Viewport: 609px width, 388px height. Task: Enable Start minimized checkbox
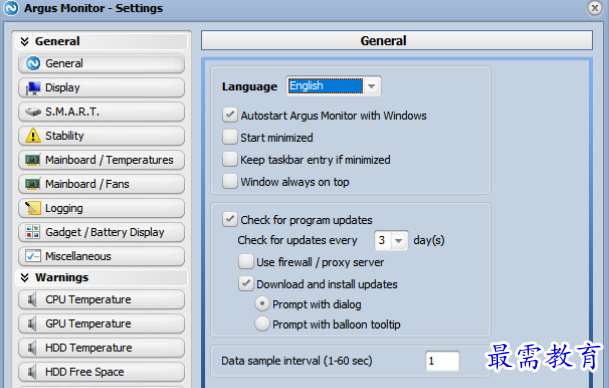pos(230,137)
